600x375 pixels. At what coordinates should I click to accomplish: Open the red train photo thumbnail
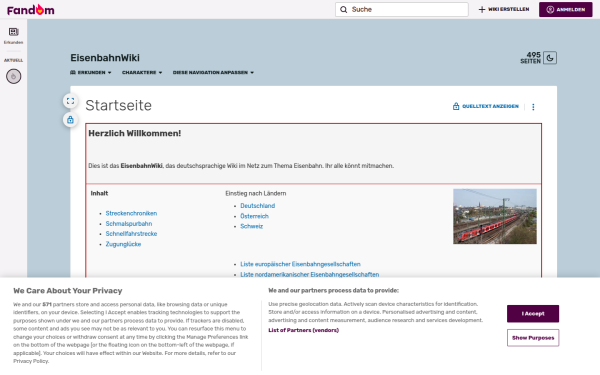click(495, 216)
